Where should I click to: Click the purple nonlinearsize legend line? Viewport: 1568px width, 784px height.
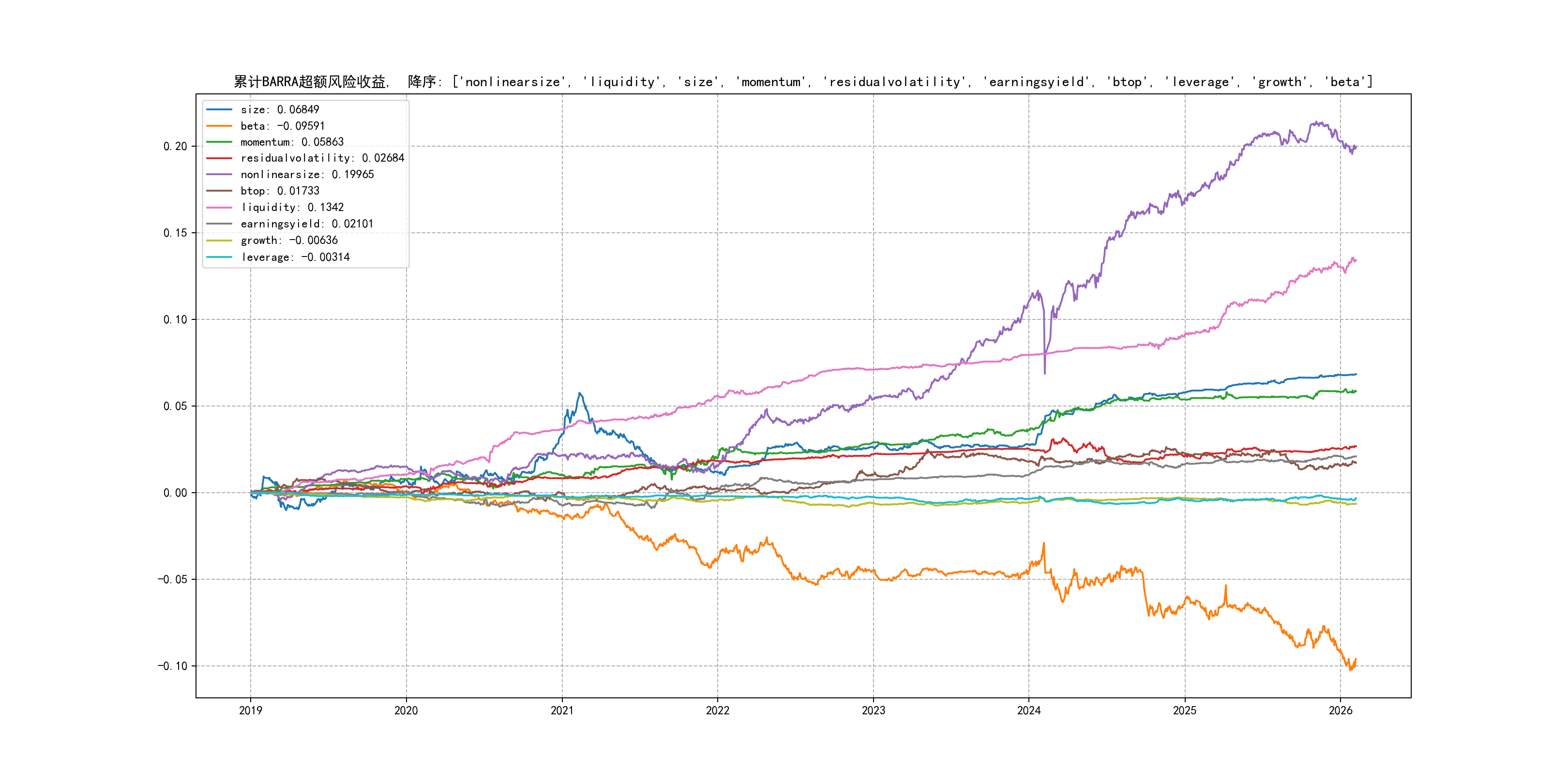(x=219, y=175)
